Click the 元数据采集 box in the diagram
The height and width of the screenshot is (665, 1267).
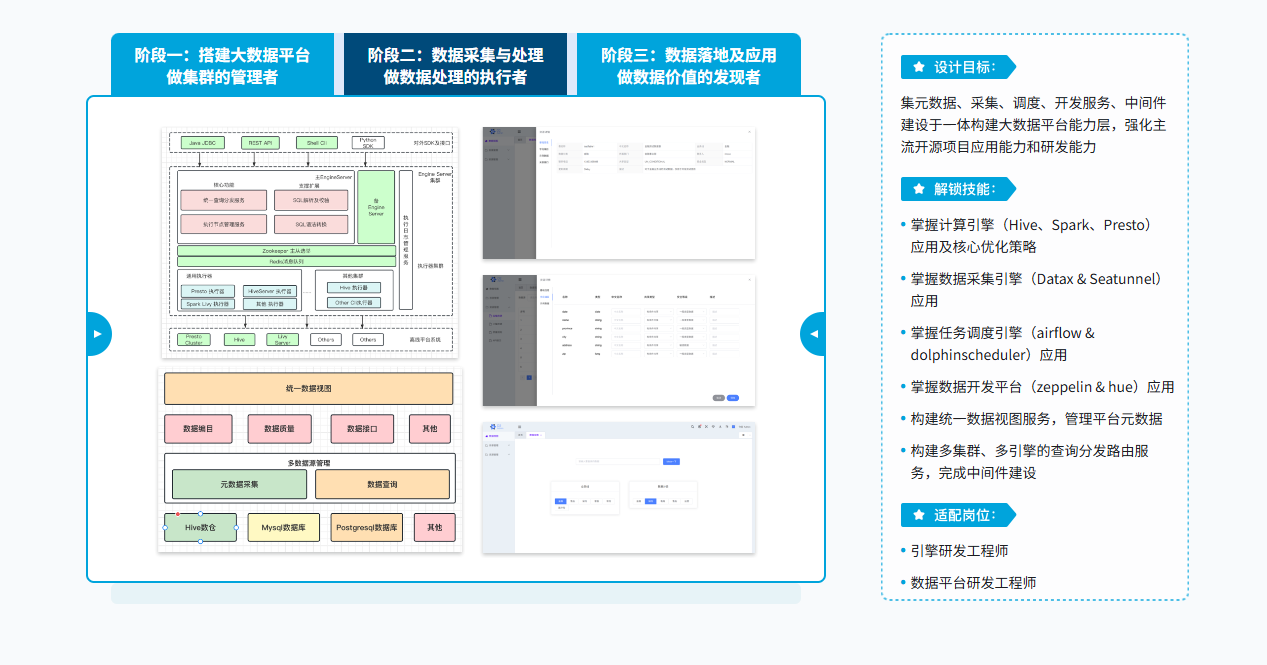point(239,484)
